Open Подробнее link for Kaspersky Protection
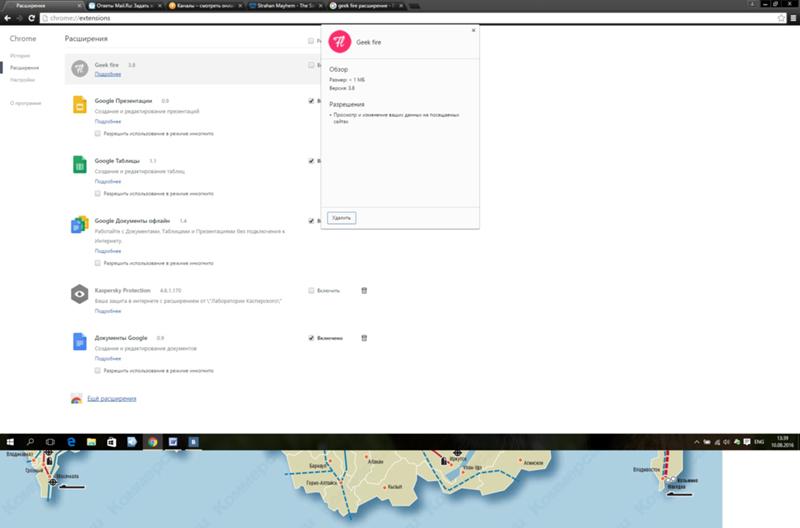The width and height of the screenshot is (800, 528). coord(108,311)
